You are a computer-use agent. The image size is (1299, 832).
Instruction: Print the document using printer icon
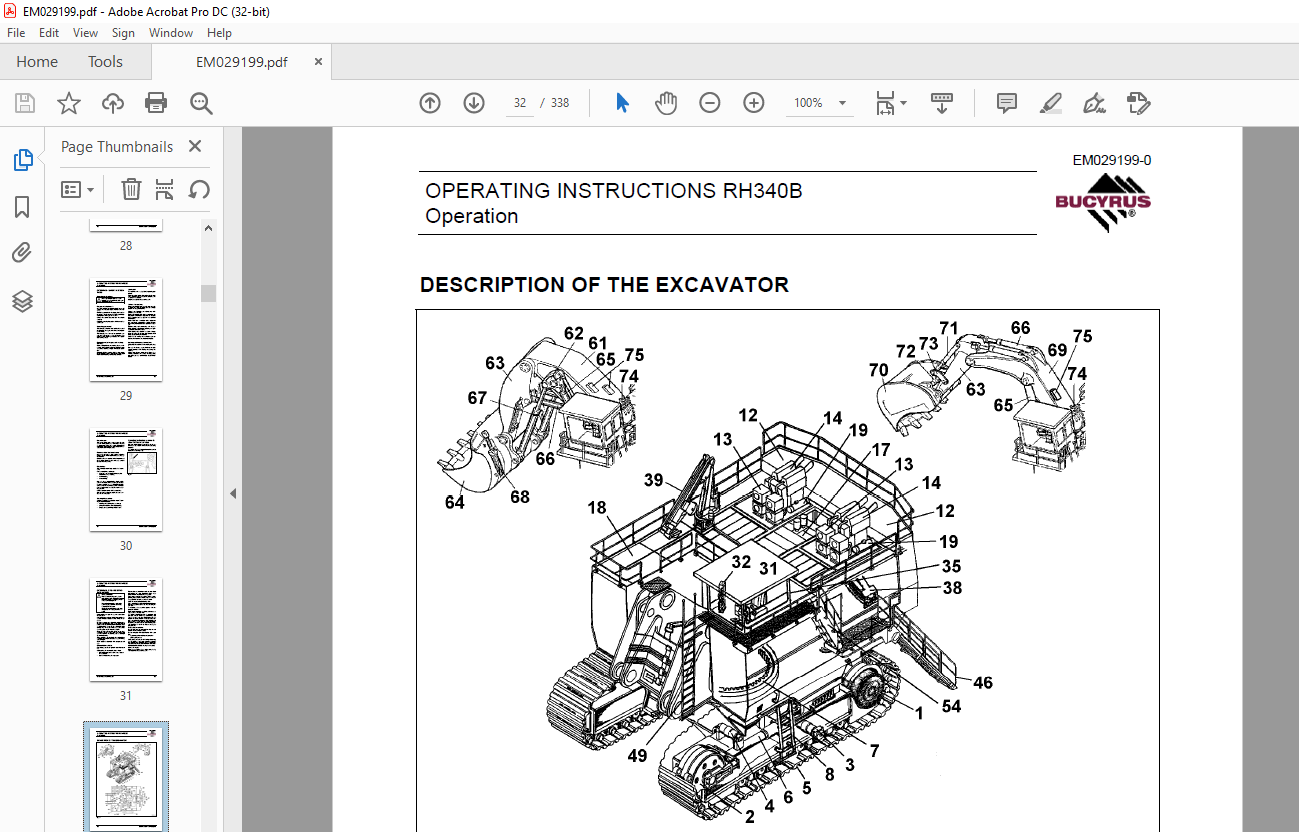click(x=156, y=103)
